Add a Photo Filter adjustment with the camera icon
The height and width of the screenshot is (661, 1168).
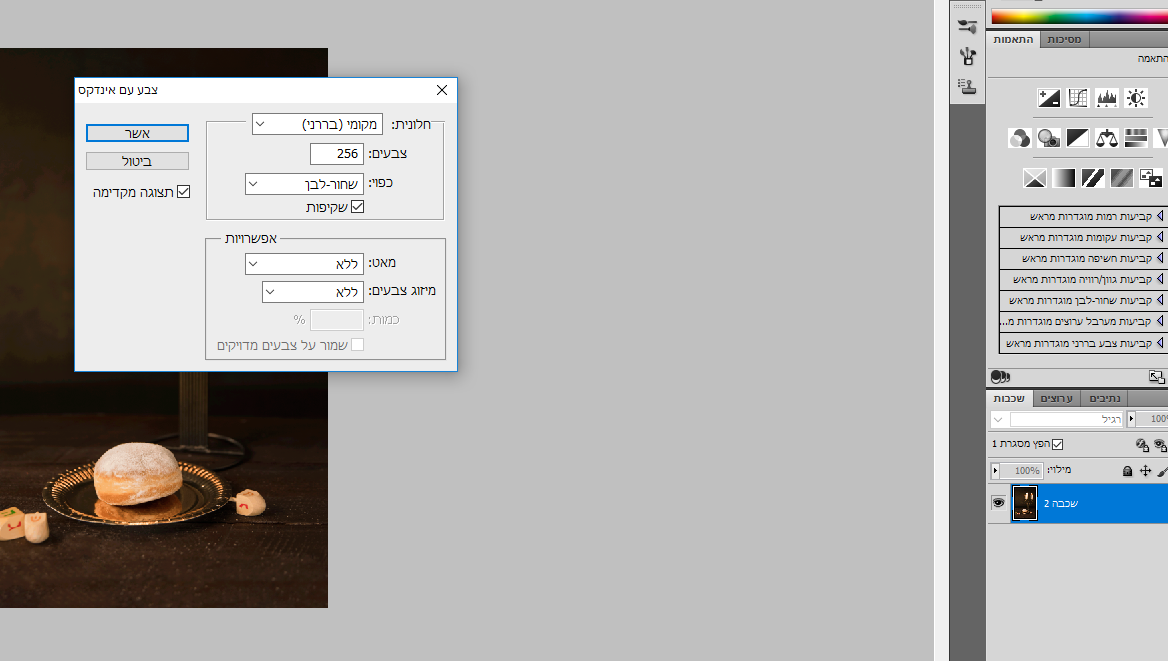tap(1049, 138)
